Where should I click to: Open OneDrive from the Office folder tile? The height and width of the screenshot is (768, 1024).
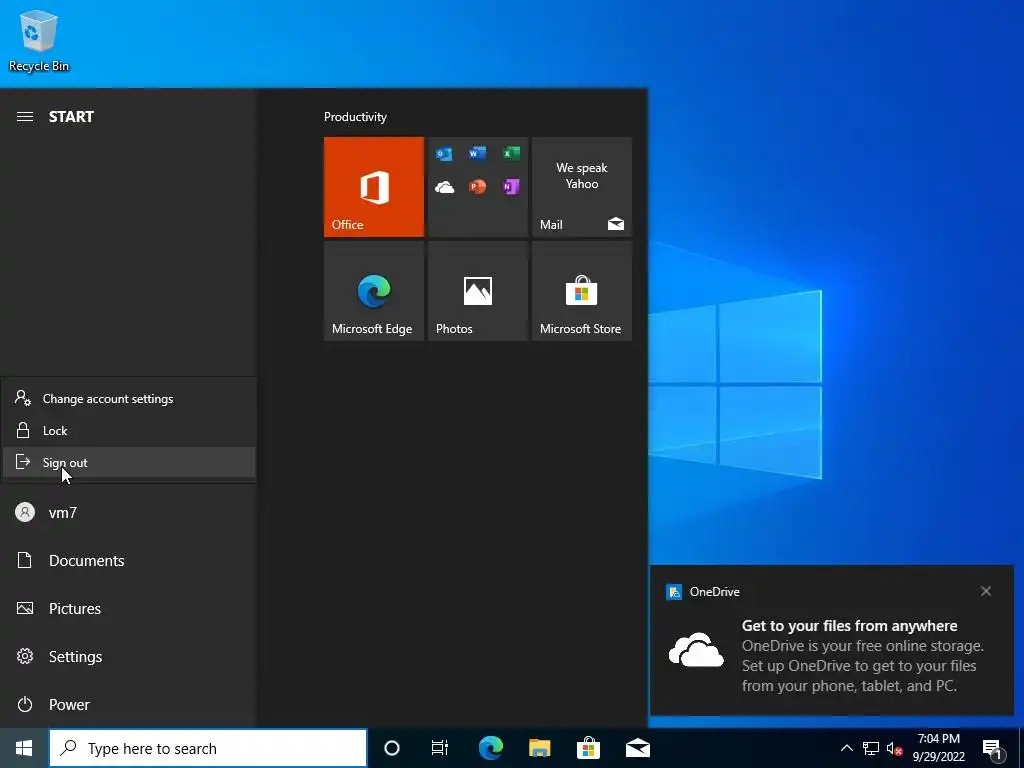pyautogui.click(x=444, y=187)
